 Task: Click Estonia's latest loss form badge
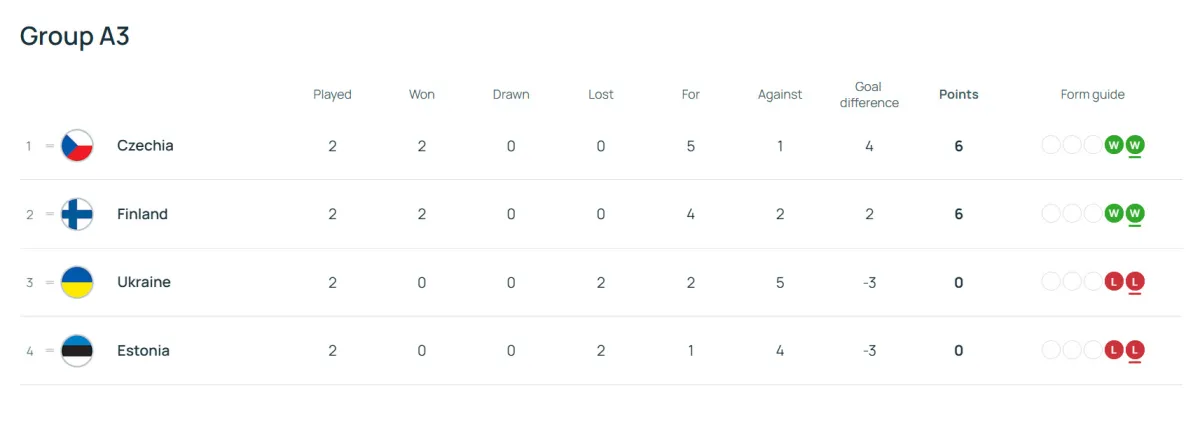point(1134,351)
